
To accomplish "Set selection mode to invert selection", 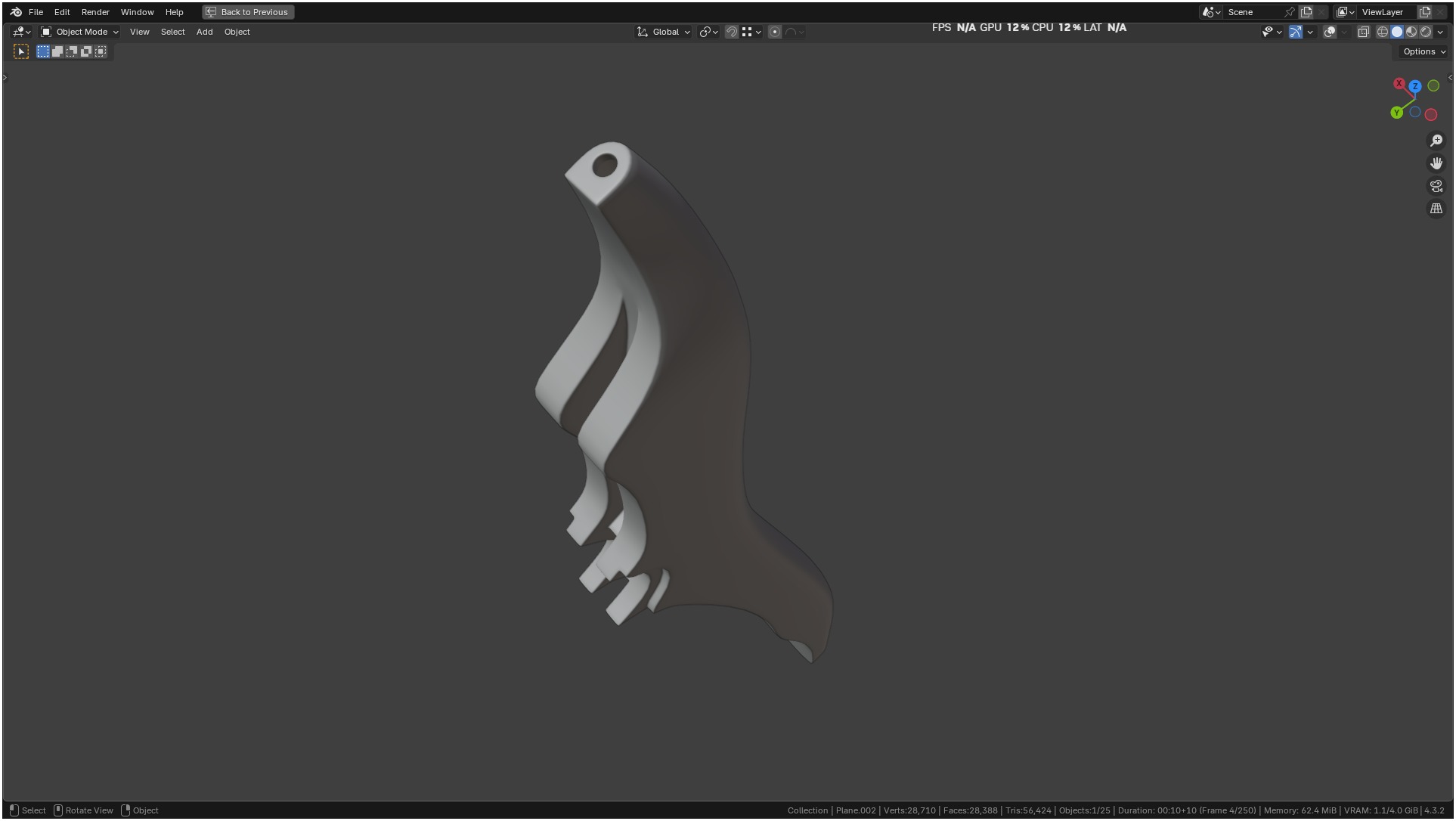I will 86,51.
